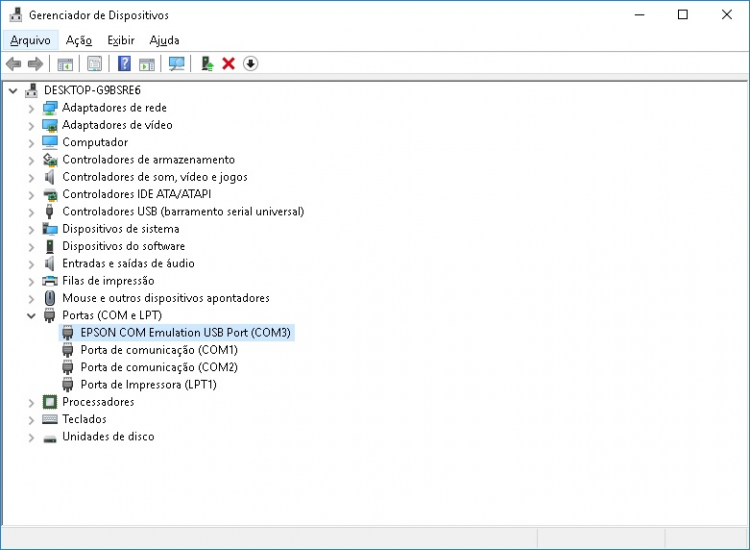Show/hide action pane toolbar icon

[x=147, y=64]
